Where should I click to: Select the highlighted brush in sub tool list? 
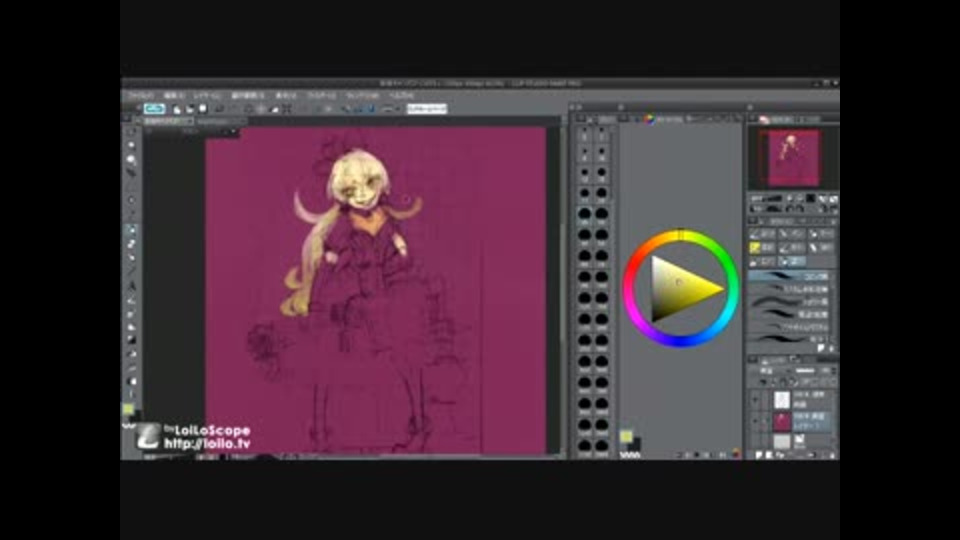click(790, 276)
